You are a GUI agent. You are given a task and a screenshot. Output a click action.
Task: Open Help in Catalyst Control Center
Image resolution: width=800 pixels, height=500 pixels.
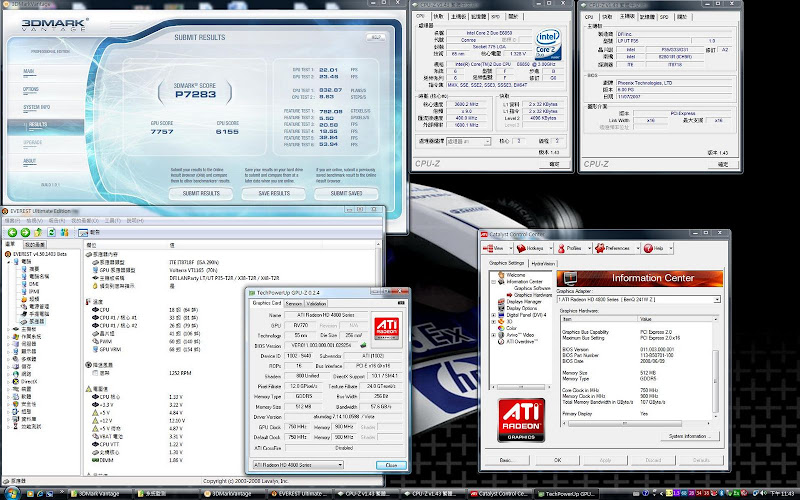coord(654,248)
